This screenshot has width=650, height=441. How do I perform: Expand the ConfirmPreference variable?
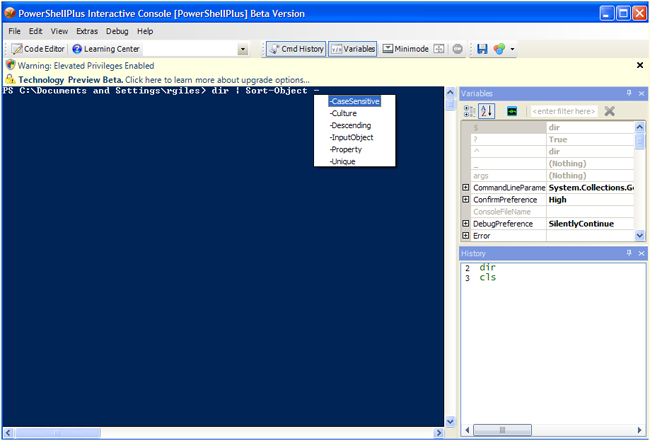point(466,199)
